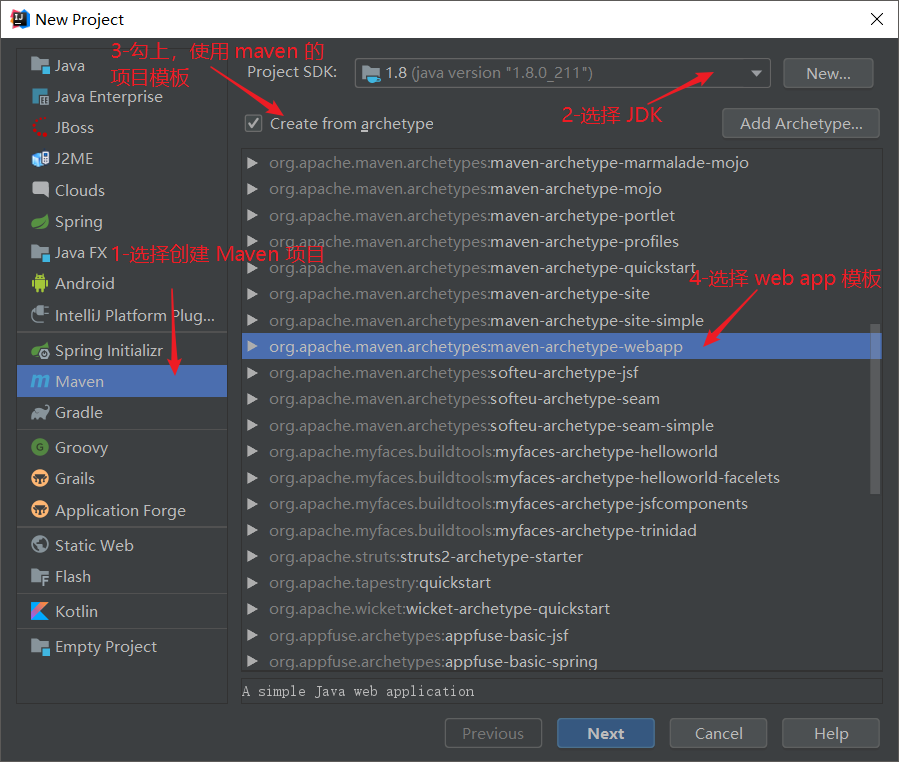Select myfaces-archetype-jsfcomponents row

561,504
